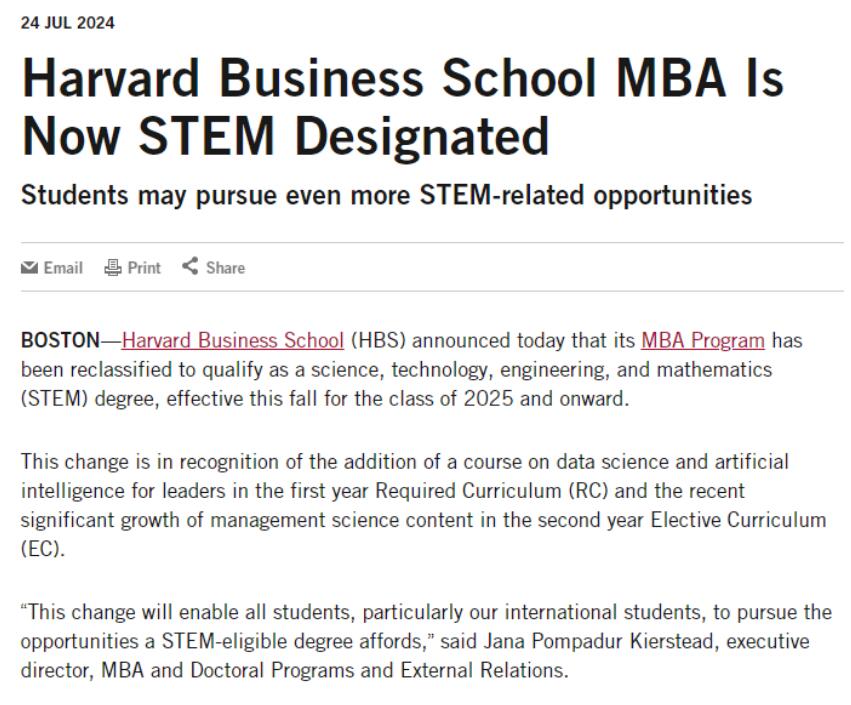Click the 'Elective Curriculum' phrase

point(738,520)
